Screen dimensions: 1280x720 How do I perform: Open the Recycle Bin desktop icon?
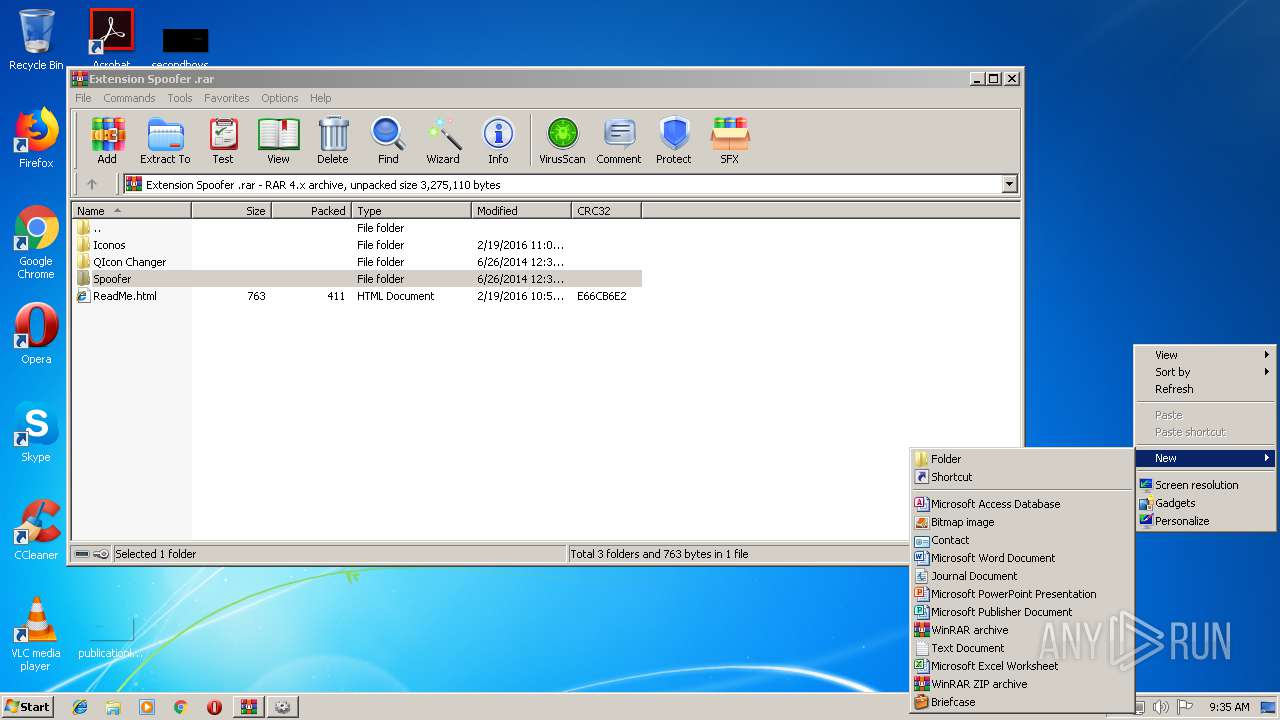(x=36, y=40)
